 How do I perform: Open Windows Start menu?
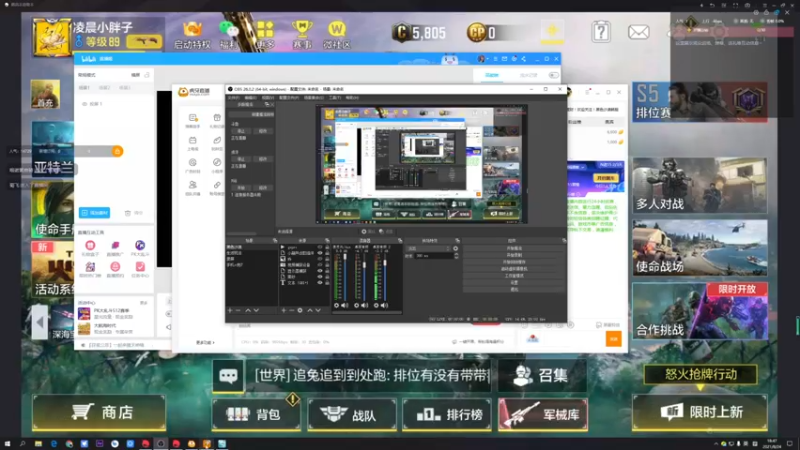point(7,444)
